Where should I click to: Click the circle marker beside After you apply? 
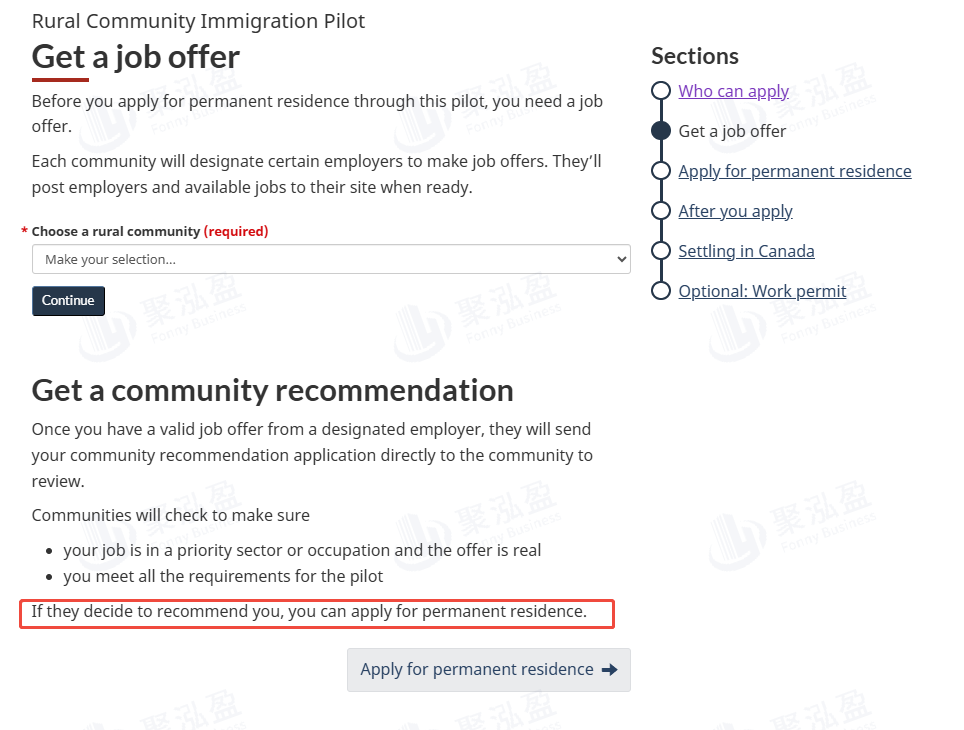[x=660, y=211]
